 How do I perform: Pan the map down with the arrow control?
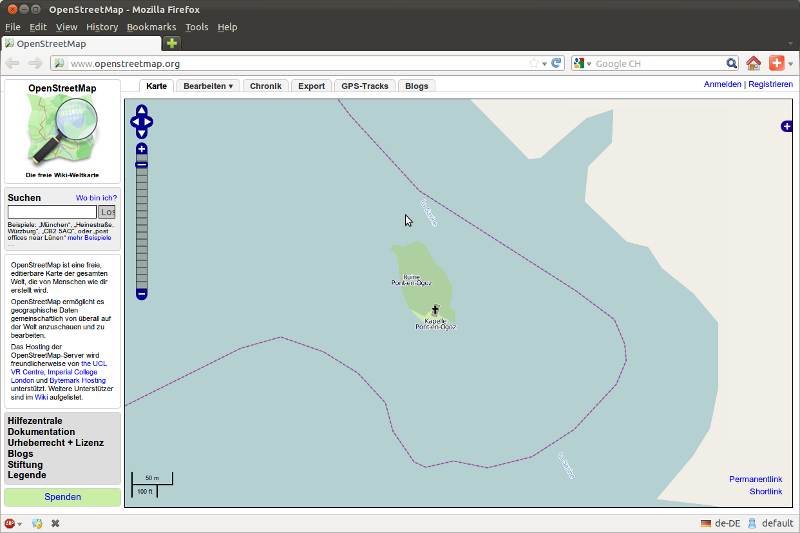[142, 133]
